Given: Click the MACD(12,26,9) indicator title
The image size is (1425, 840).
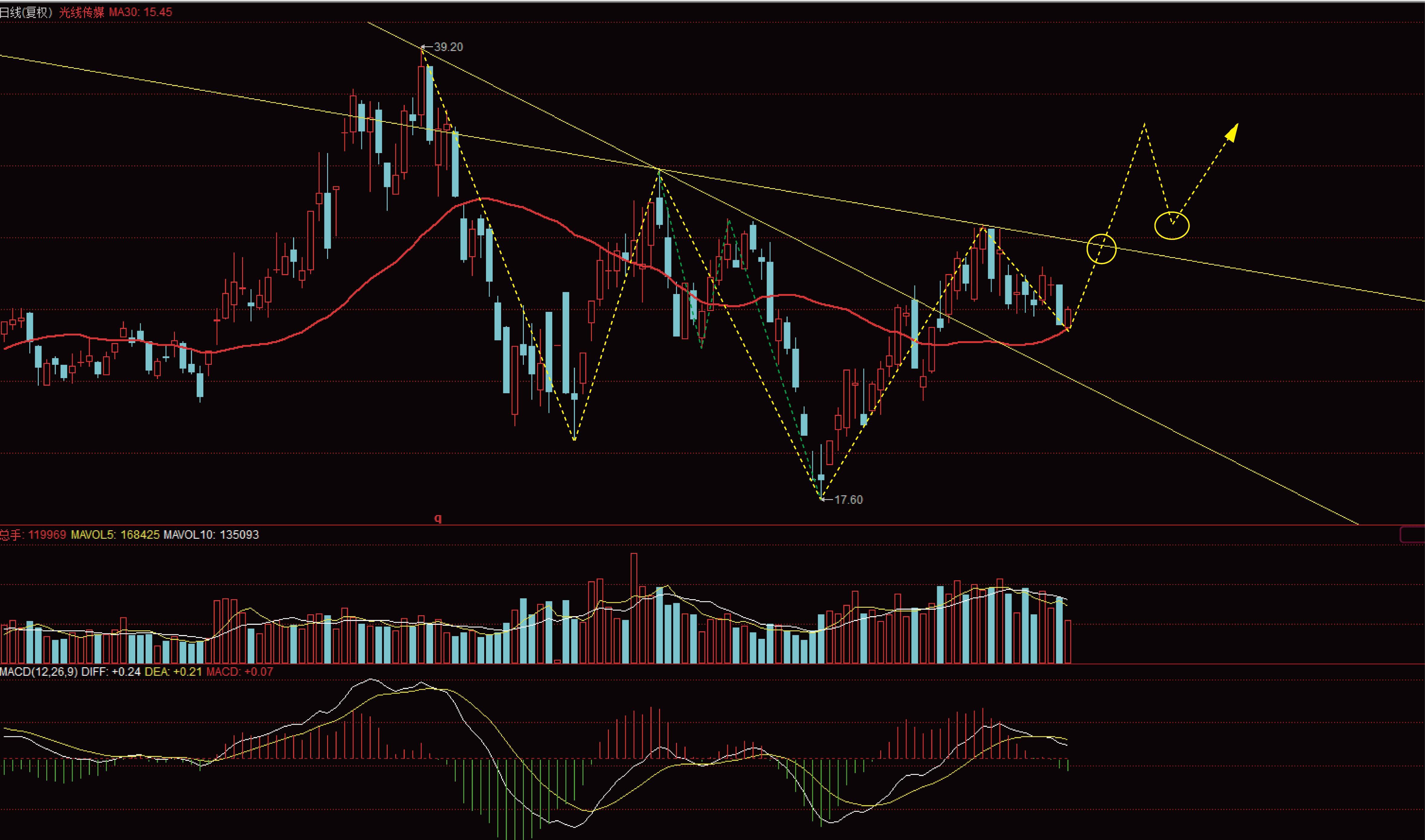Looking at the screenshot, I should [39, 672].
